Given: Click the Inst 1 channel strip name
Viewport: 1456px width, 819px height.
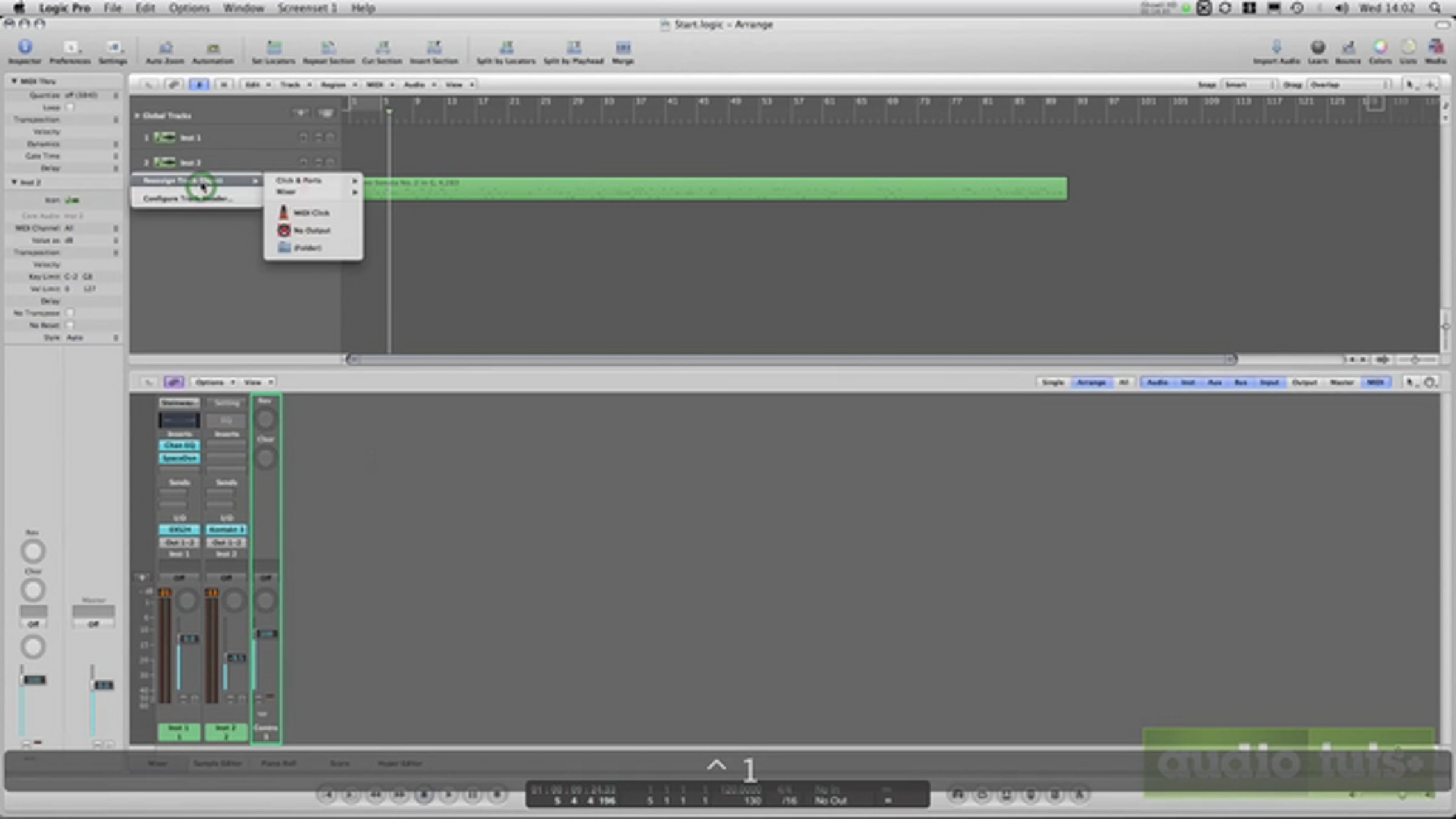Looking at the screenshot, I should pos(179,732).
